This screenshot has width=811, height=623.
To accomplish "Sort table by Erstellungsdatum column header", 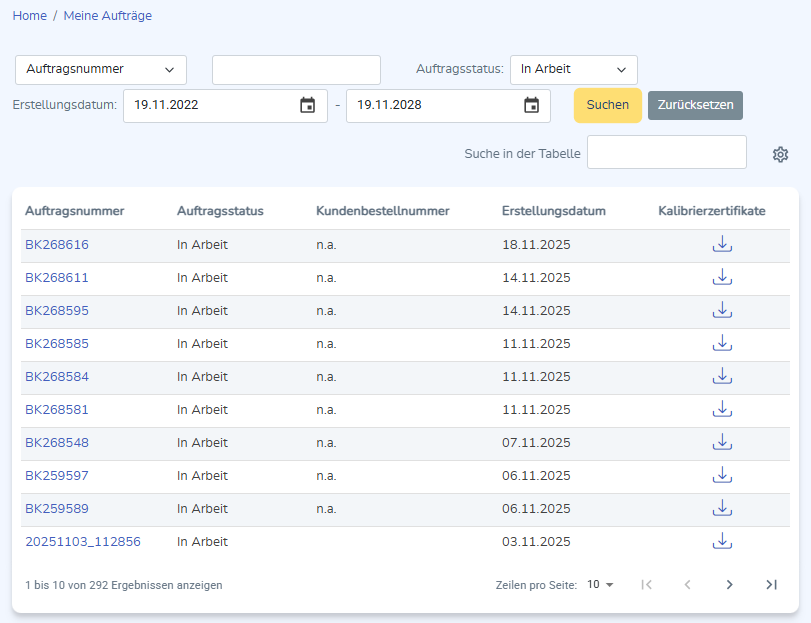I will point(554,211).
